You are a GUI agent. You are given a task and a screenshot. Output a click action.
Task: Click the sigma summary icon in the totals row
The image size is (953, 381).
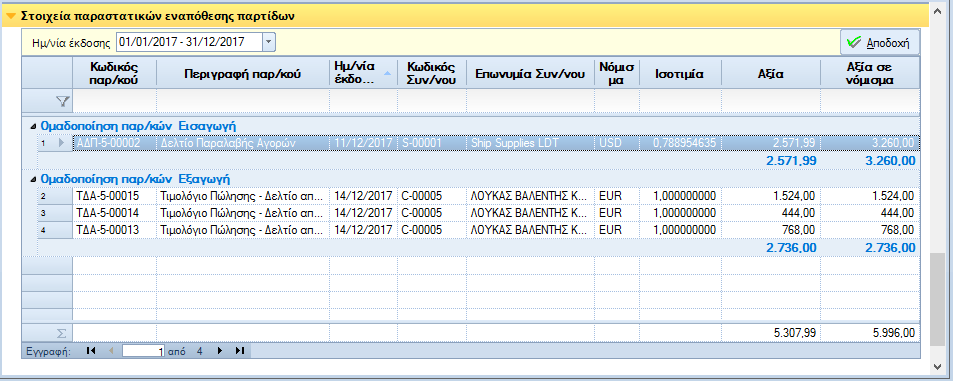[61, 333]
